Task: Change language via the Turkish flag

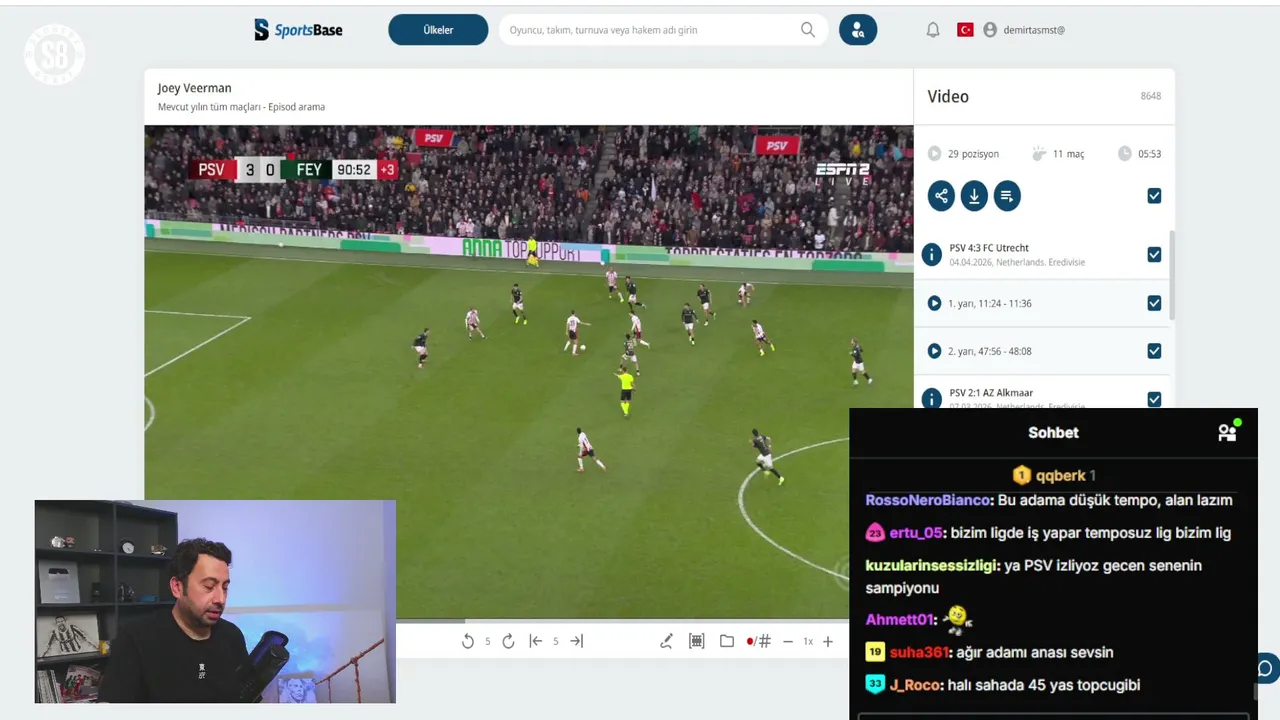Action: click(966, 30)
